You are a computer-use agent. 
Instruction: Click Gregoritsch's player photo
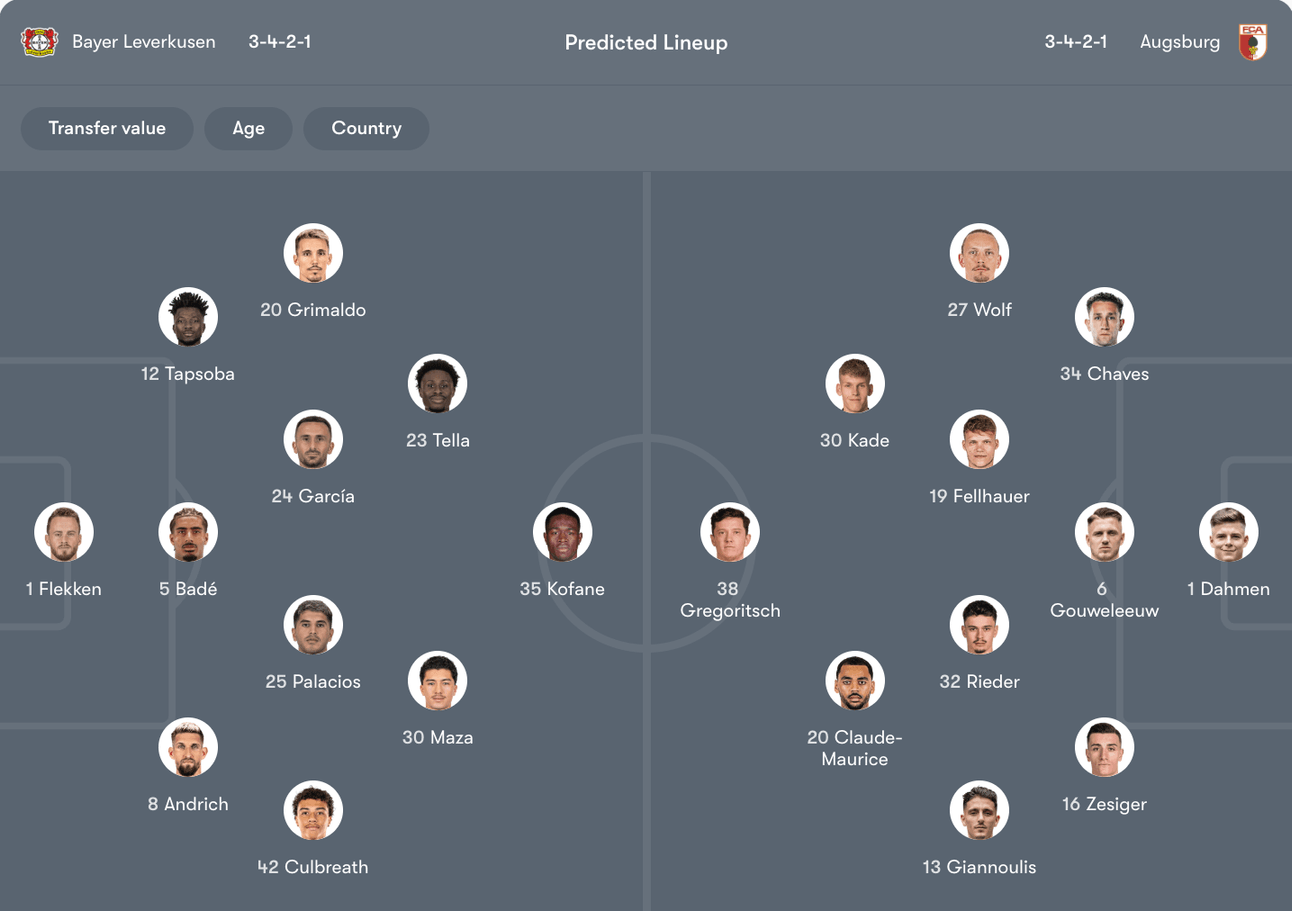(730, 532)
